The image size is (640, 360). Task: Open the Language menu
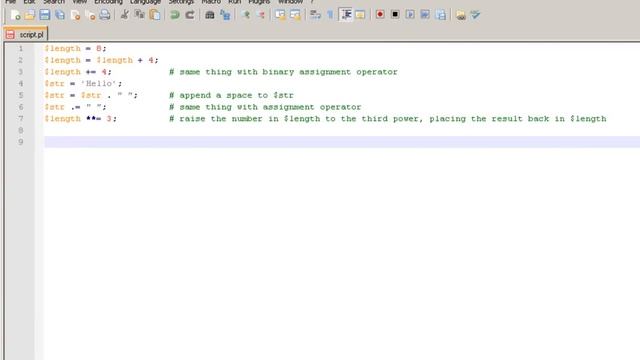(145, 2)
